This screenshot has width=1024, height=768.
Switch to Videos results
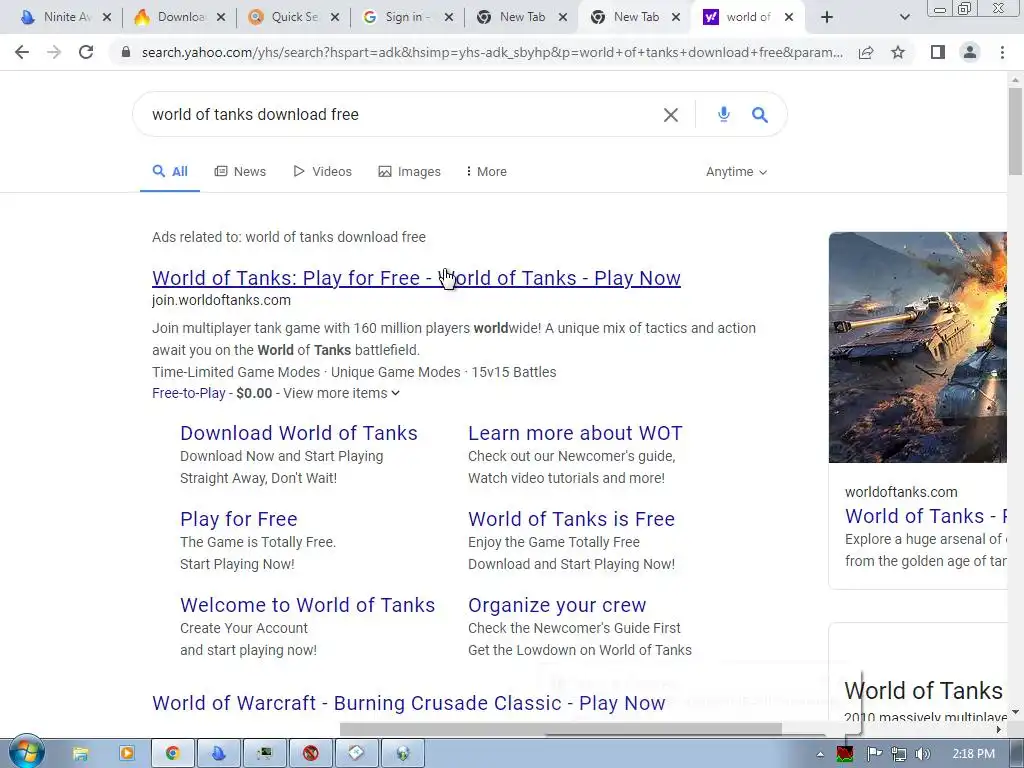click(323, 172)
